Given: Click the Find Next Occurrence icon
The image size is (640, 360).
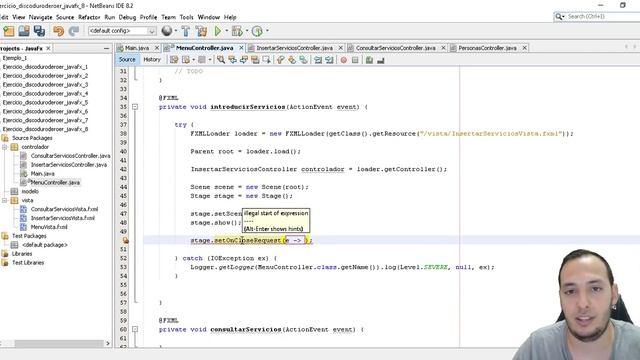Looking at the screenshot, I should coord(244,60).
